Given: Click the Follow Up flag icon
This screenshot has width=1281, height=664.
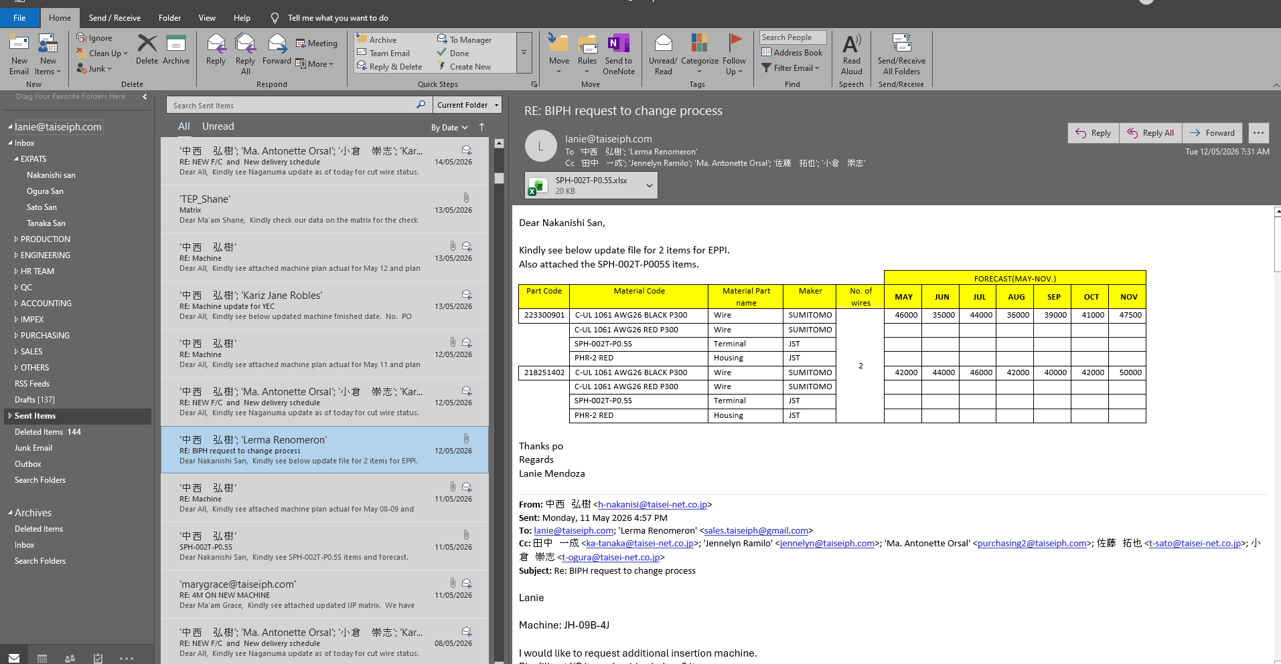Looking at the screenshot, I should tap(734, 43).
